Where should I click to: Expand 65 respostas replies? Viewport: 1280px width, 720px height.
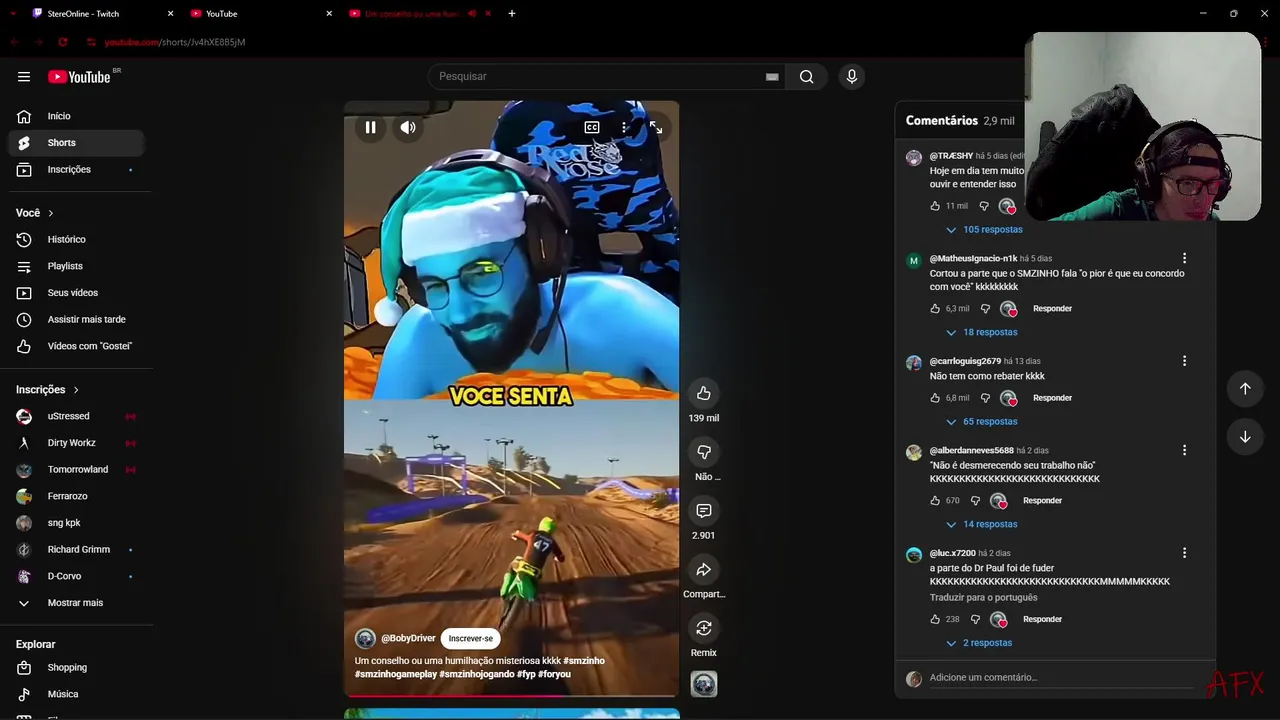click(x=981, y=421)
